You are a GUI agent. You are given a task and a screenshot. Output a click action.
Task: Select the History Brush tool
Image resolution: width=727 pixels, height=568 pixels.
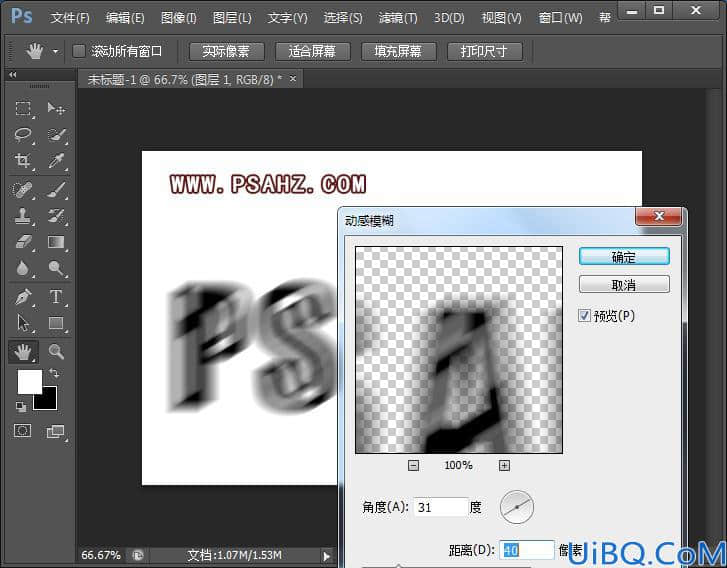56,216
